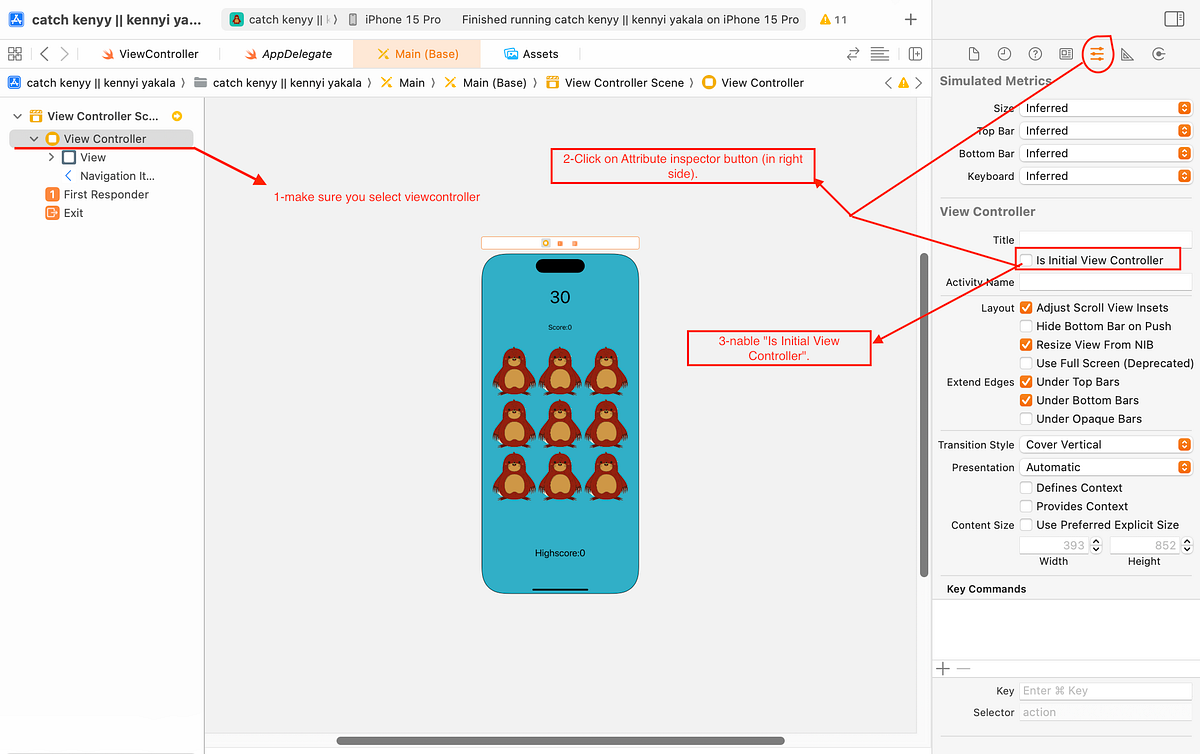Open the code review arrows icon

click(853, 54)
